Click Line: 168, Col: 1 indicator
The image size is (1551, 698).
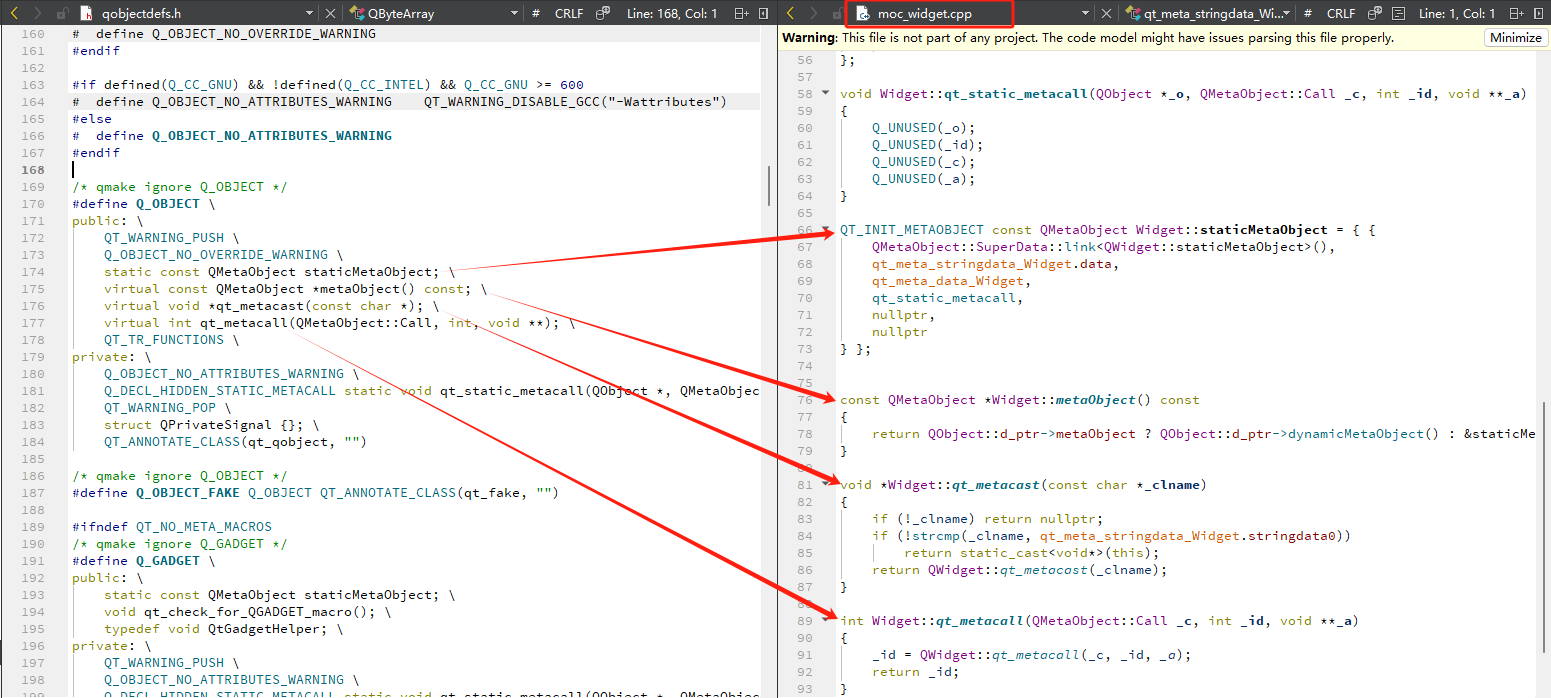pos(672,13)
